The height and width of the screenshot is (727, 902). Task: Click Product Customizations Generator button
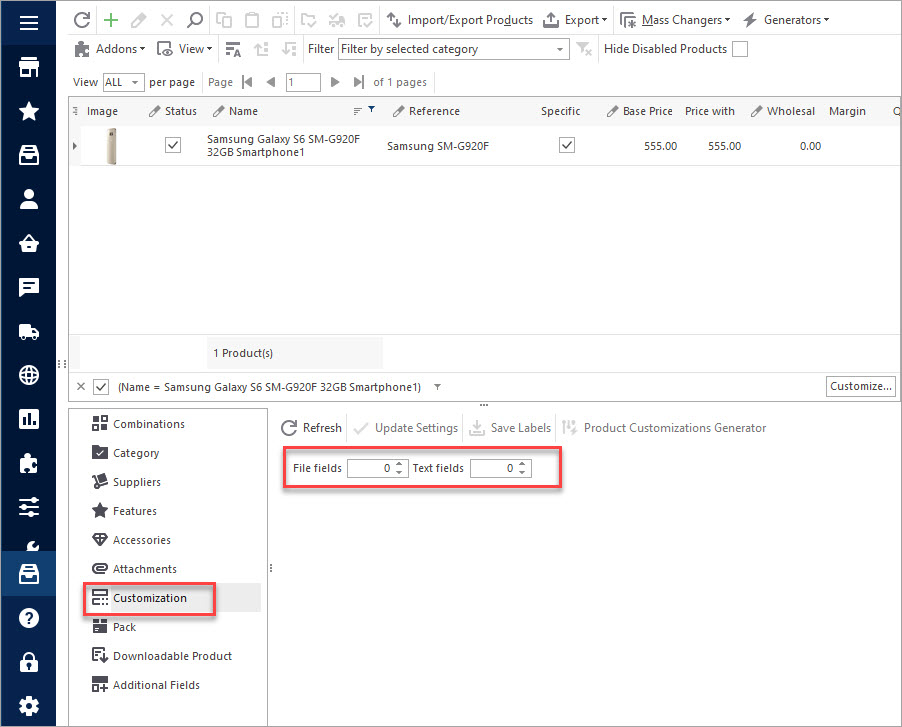tap(664, 428)
